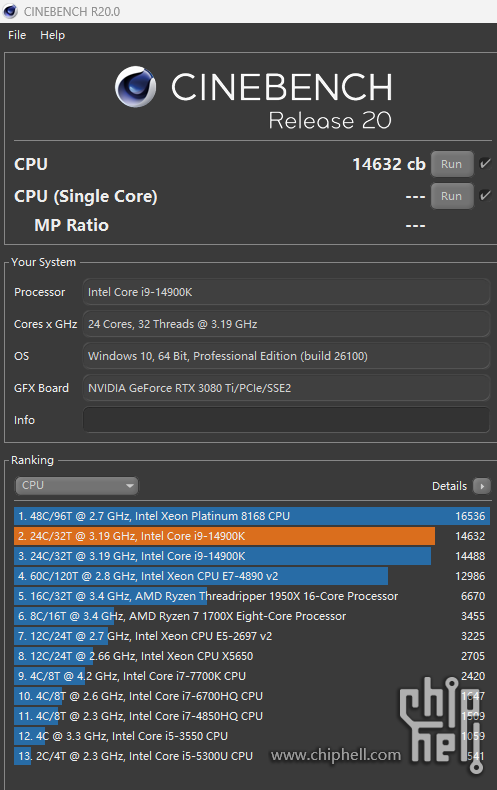The height and width of the screenshot is (790, 497).
Task: Click the Details label
Action: pyautogui.click(x=449, y=486)
